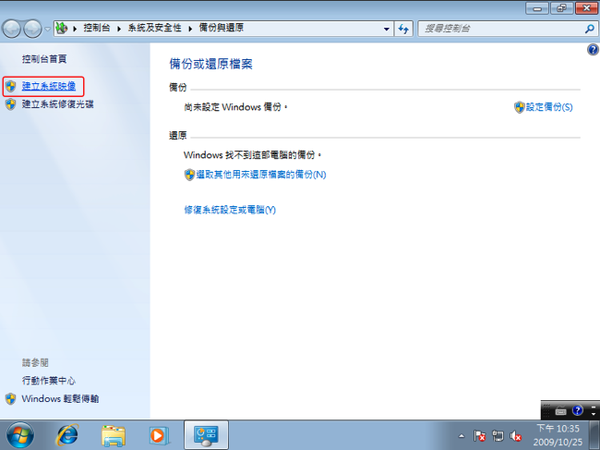Open 建立系統修復光碟
This screenshot has height=450, width=600.
coord(58,104)
